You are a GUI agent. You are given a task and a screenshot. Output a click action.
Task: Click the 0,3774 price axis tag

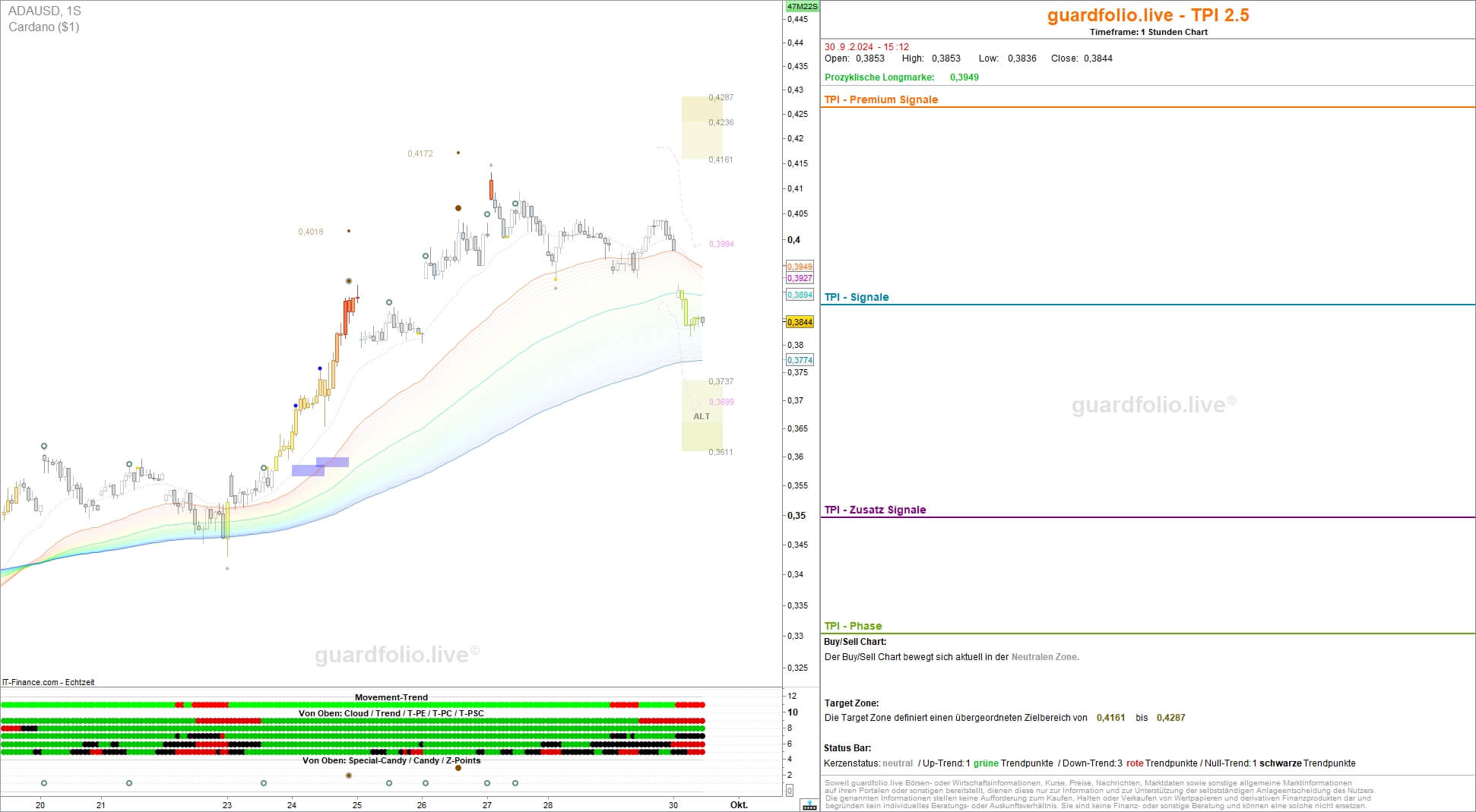click(x=800, y=360)
